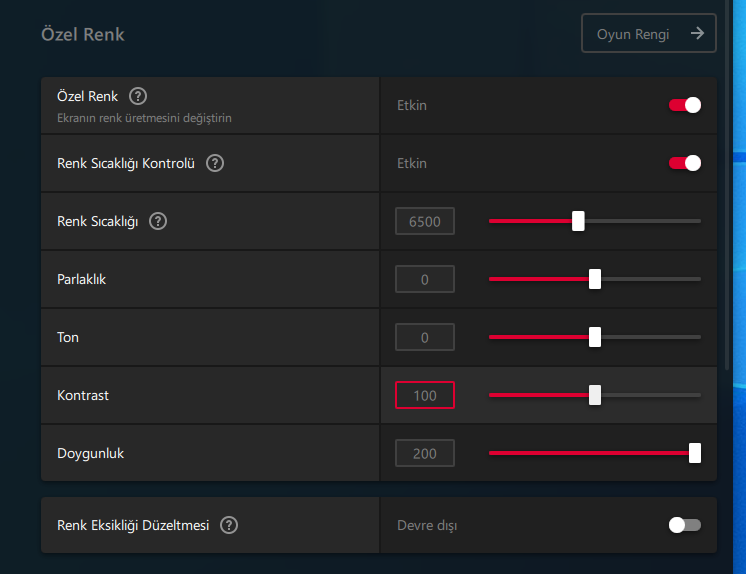Viewport: 746px width, 574px height.
Task: Click the arrow icon on Oyun Rengi
Action: [x=697, y=33]
